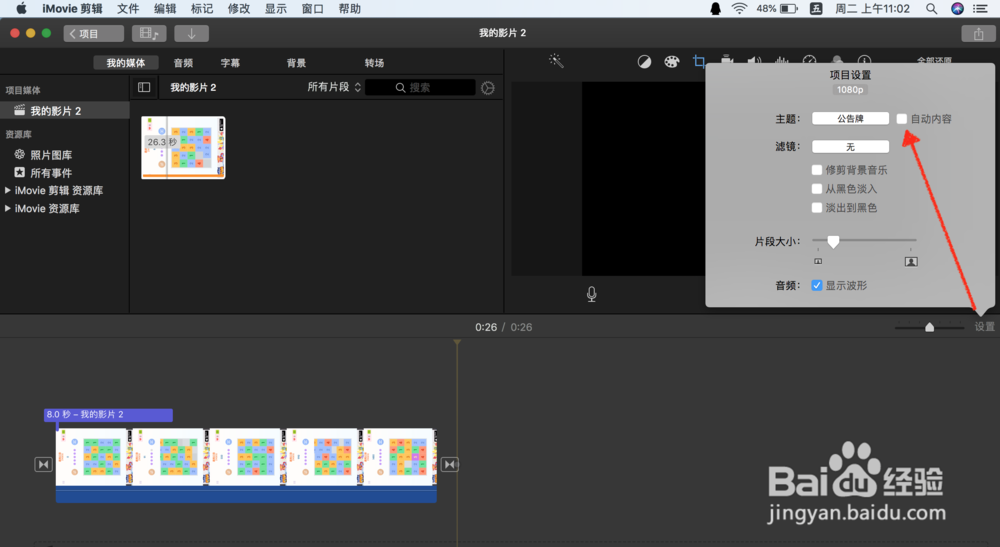Select the cropping tool icon
The image size is (1000, 547).
click(x=699, y=61)
